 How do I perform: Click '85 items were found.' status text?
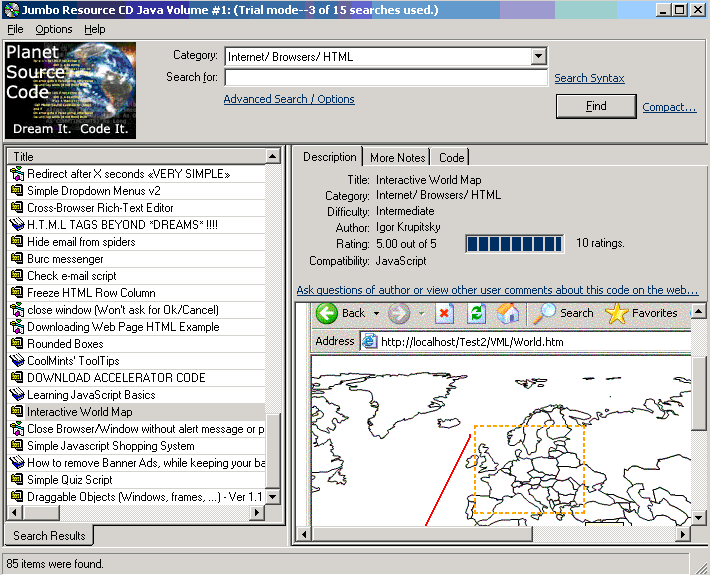[x=55, y=564]
